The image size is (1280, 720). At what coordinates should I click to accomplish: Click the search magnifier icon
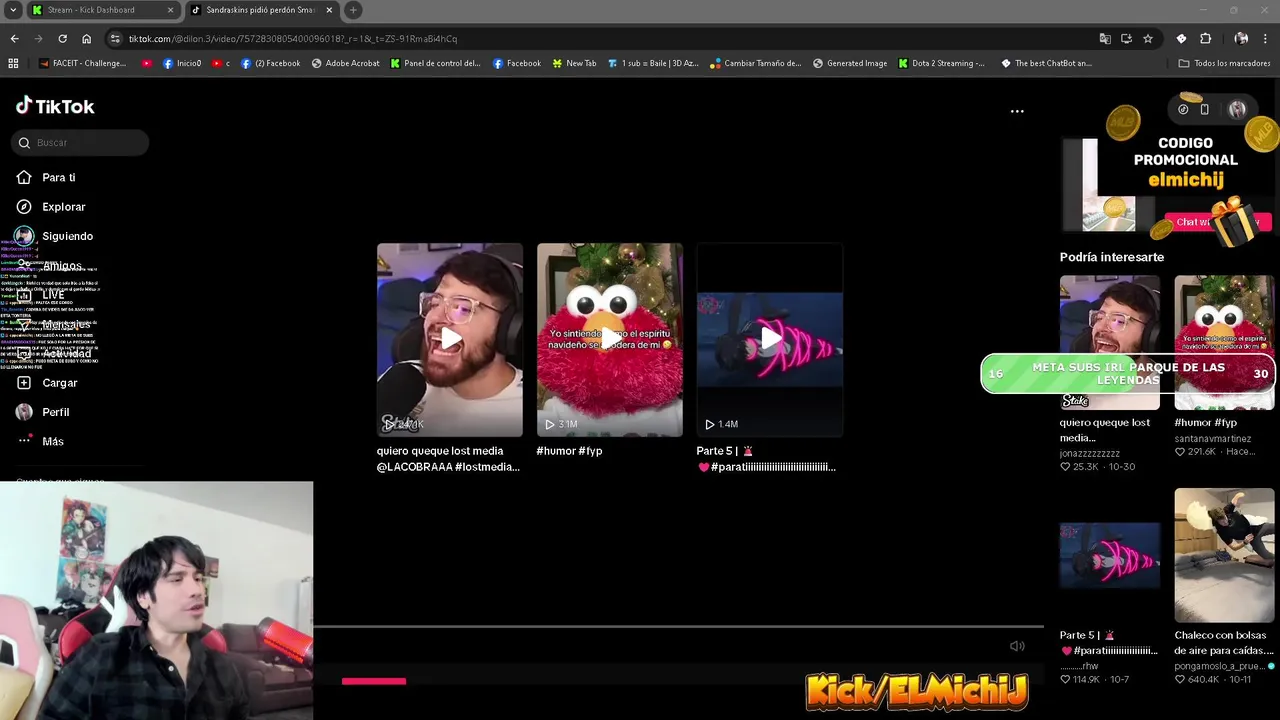point(24,143)
